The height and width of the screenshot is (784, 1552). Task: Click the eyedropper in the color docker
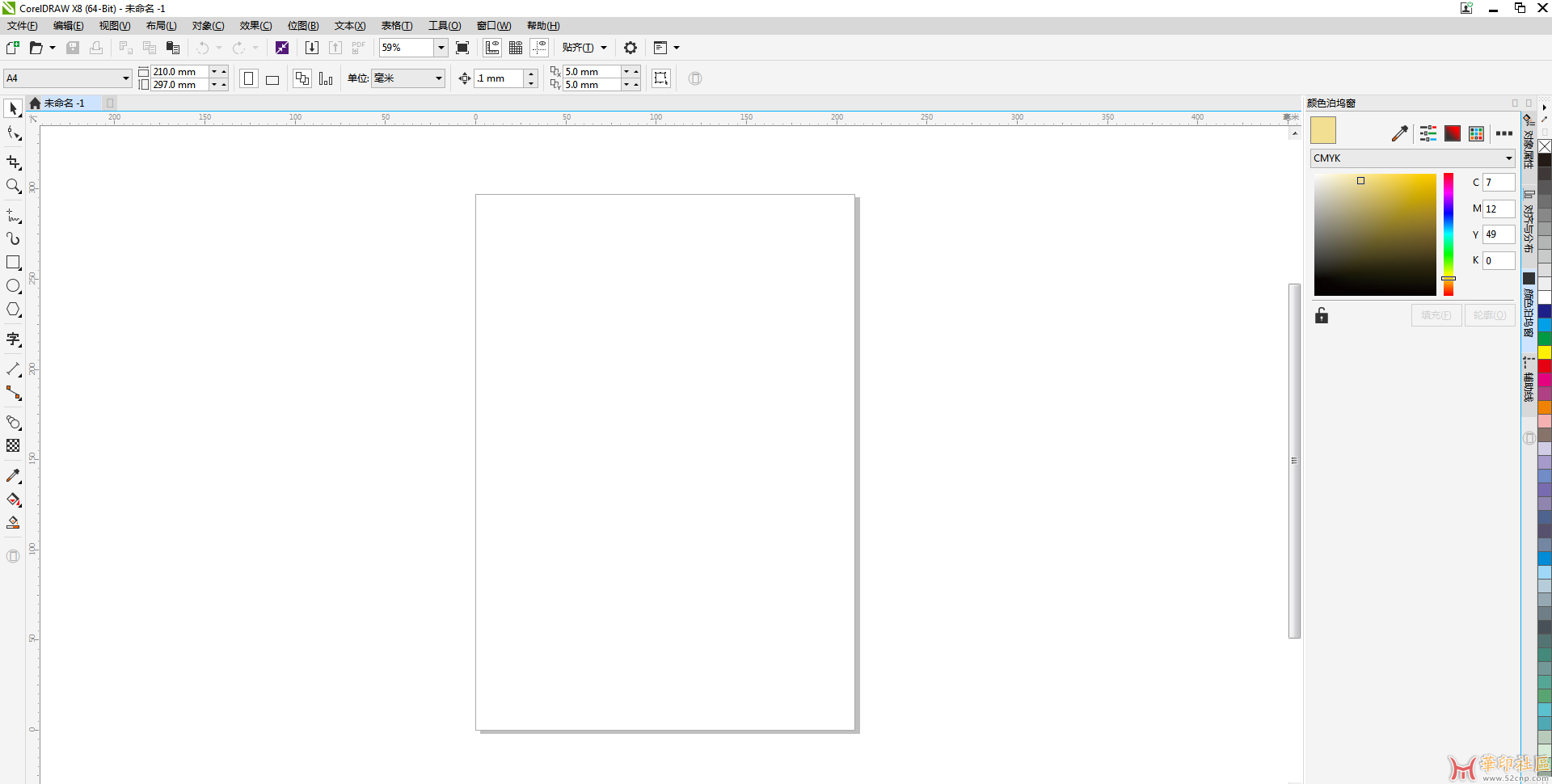click(1399, 133)
